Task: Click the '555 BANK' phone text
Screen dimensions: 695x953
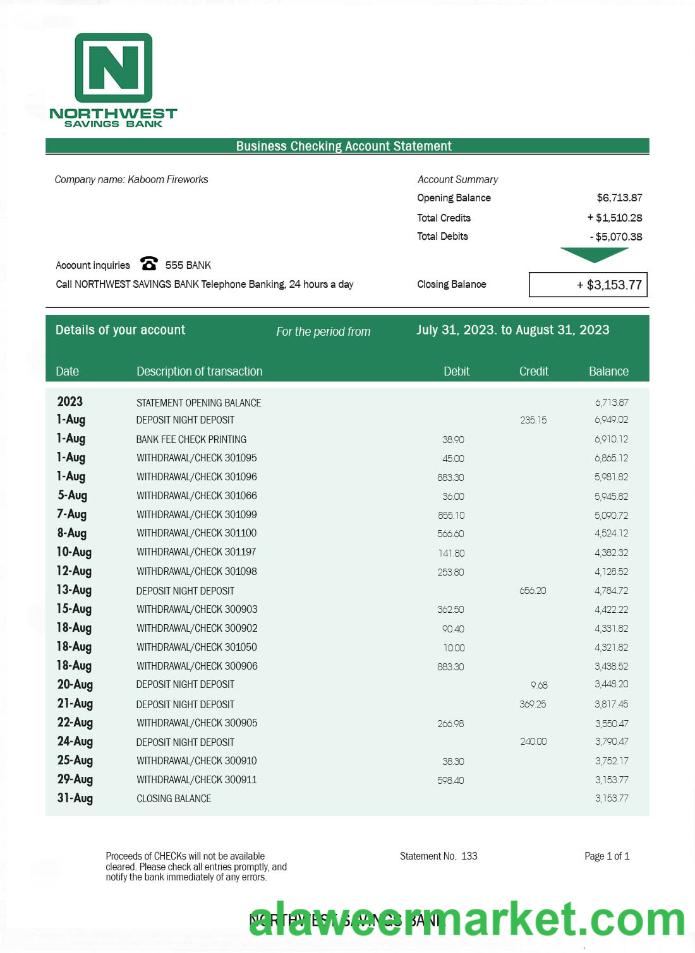Action: pos(188,265)
